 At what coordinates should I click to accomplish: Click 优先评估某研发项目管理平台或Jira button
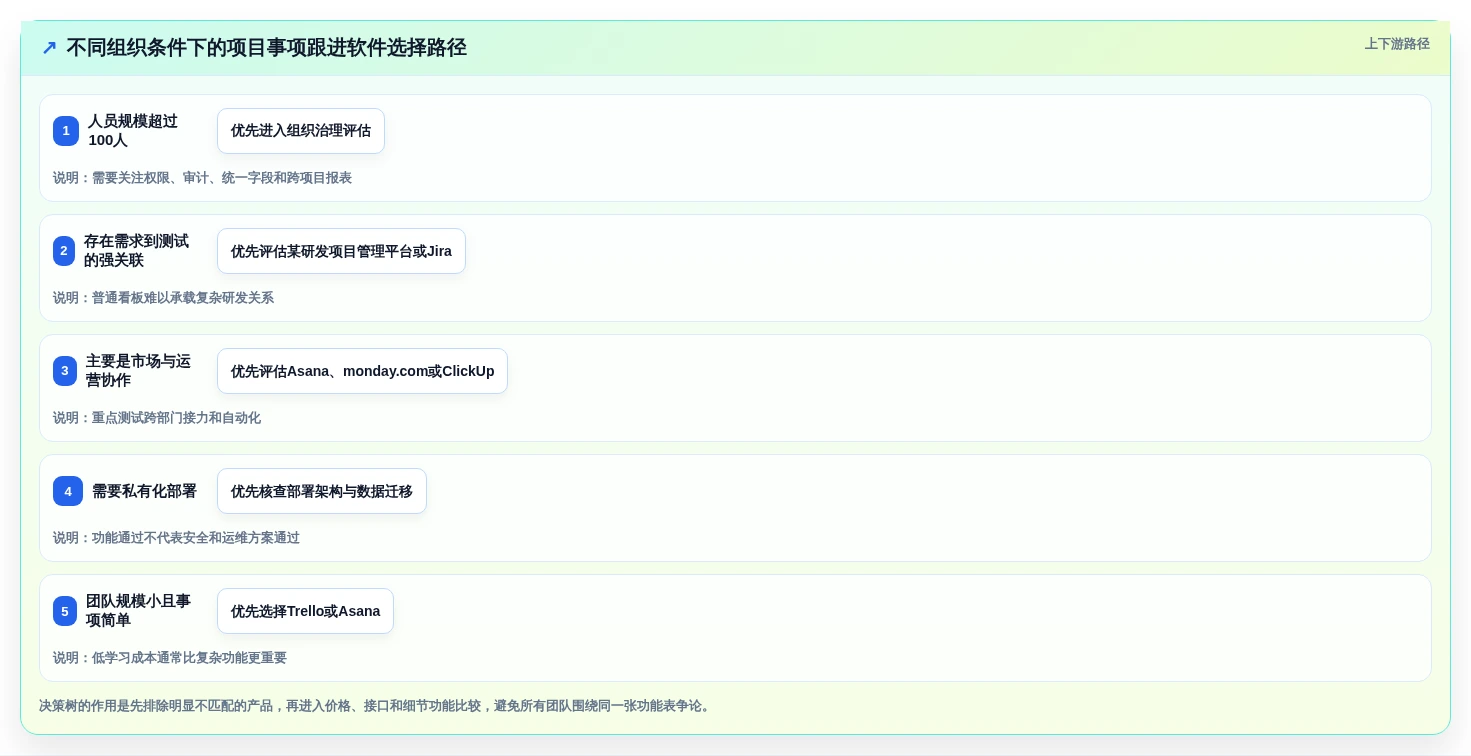coord(341,251)
